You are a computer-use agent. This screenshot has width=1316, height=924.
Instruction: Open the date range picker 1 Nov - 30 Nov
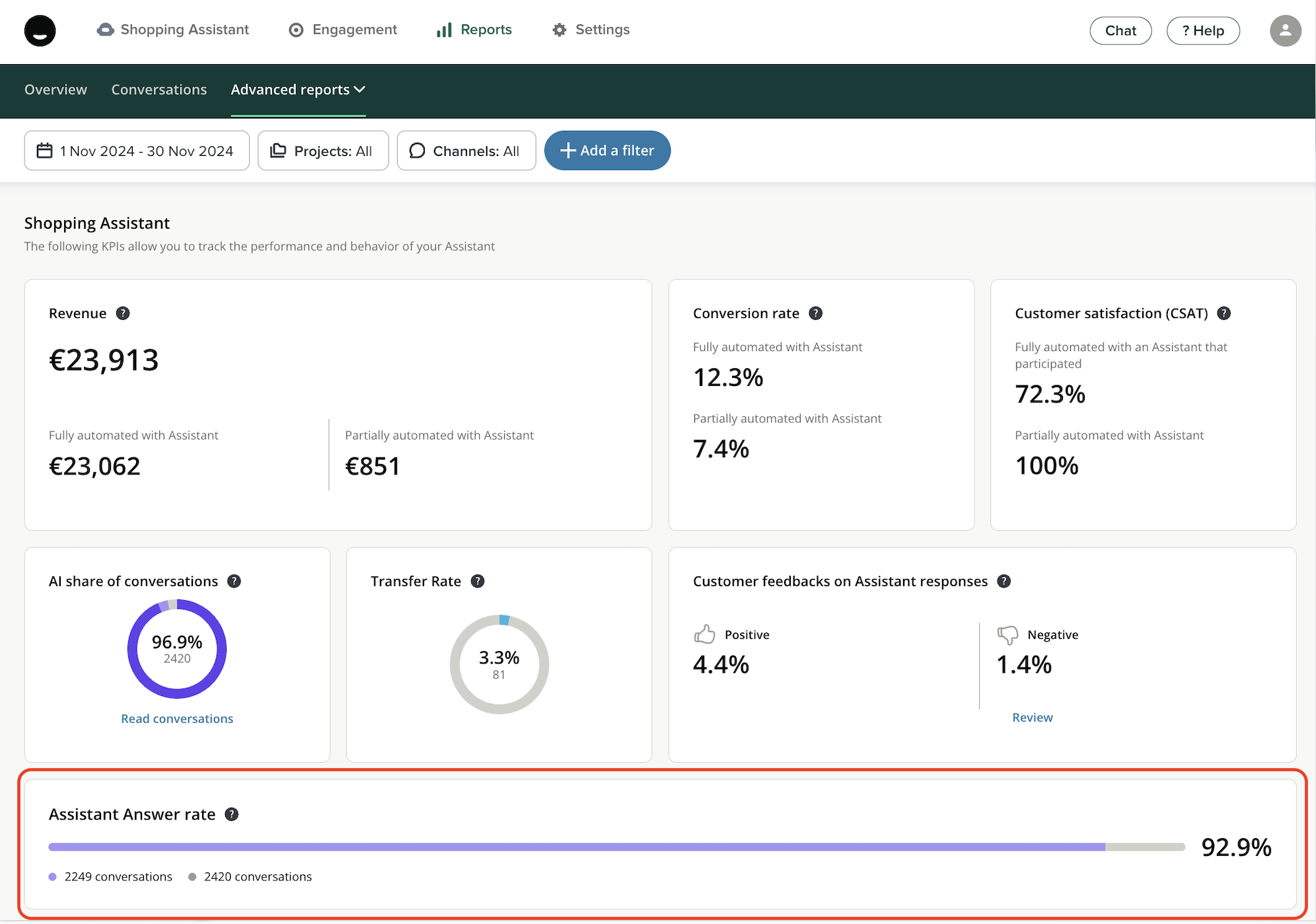click(137, 151)
